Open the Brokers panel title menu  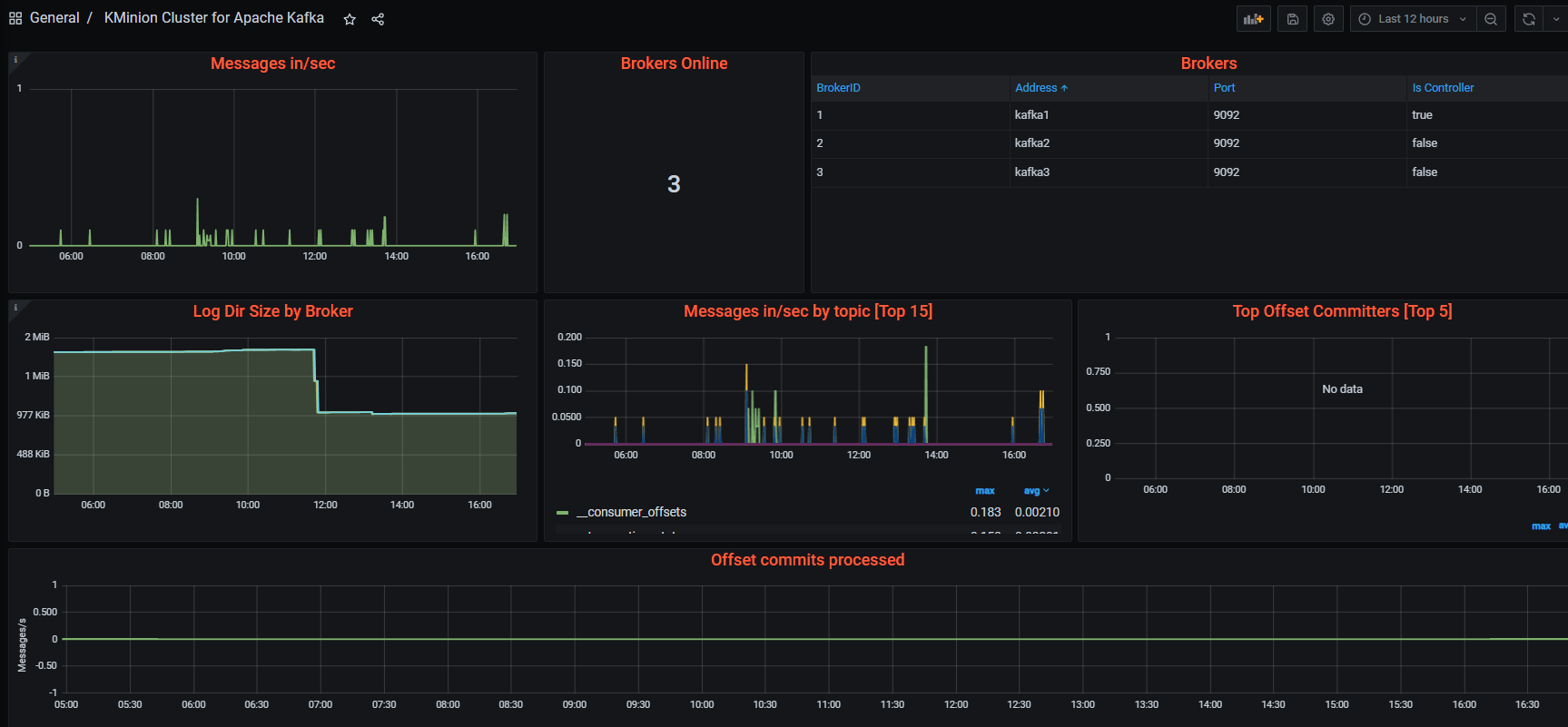click(1208, 64)
